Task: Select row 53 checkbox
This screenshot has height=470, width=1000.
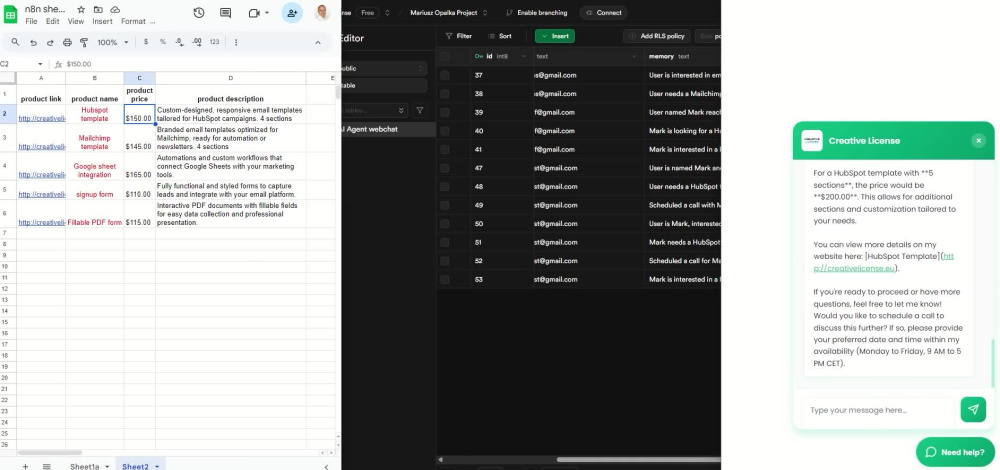Action: [445, 279]
